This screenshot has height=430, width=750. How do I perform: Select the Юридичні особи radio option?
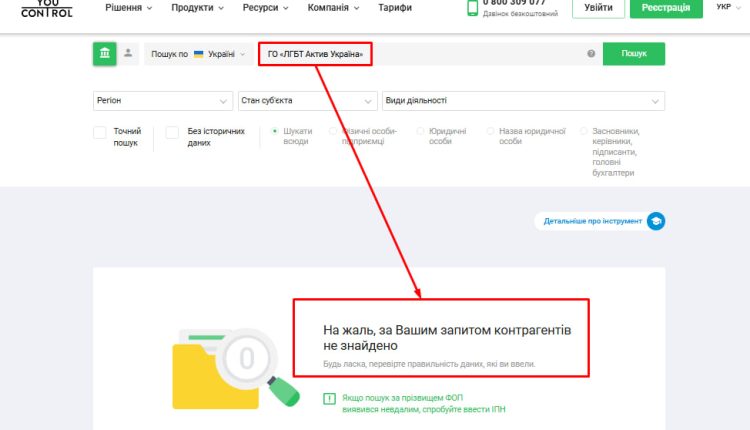click(420, 131)
